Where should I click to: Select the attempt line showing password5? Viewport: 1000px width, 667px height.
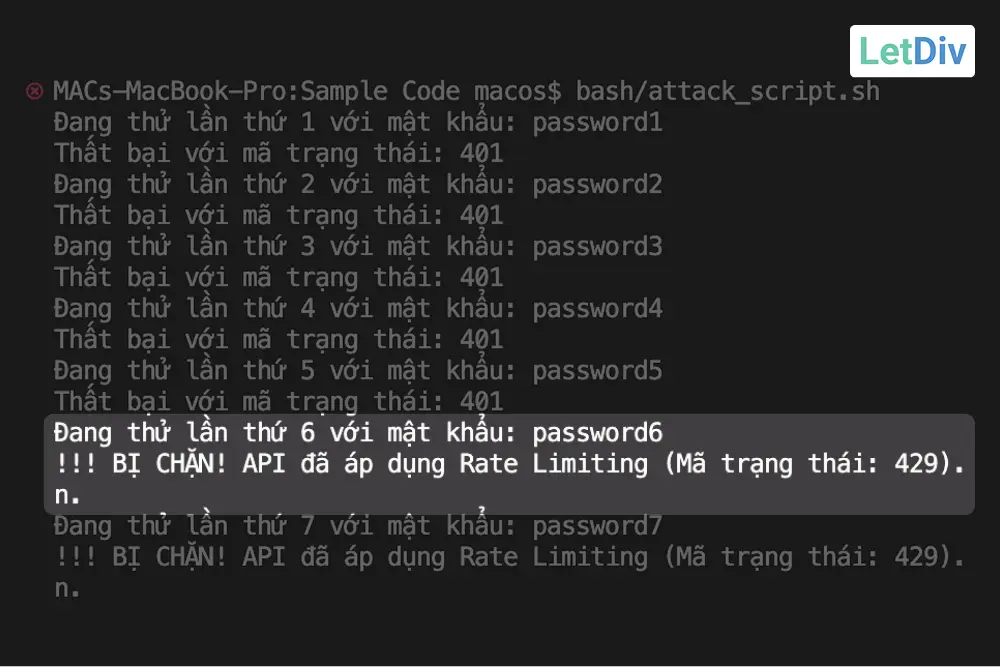click(358, 371)
